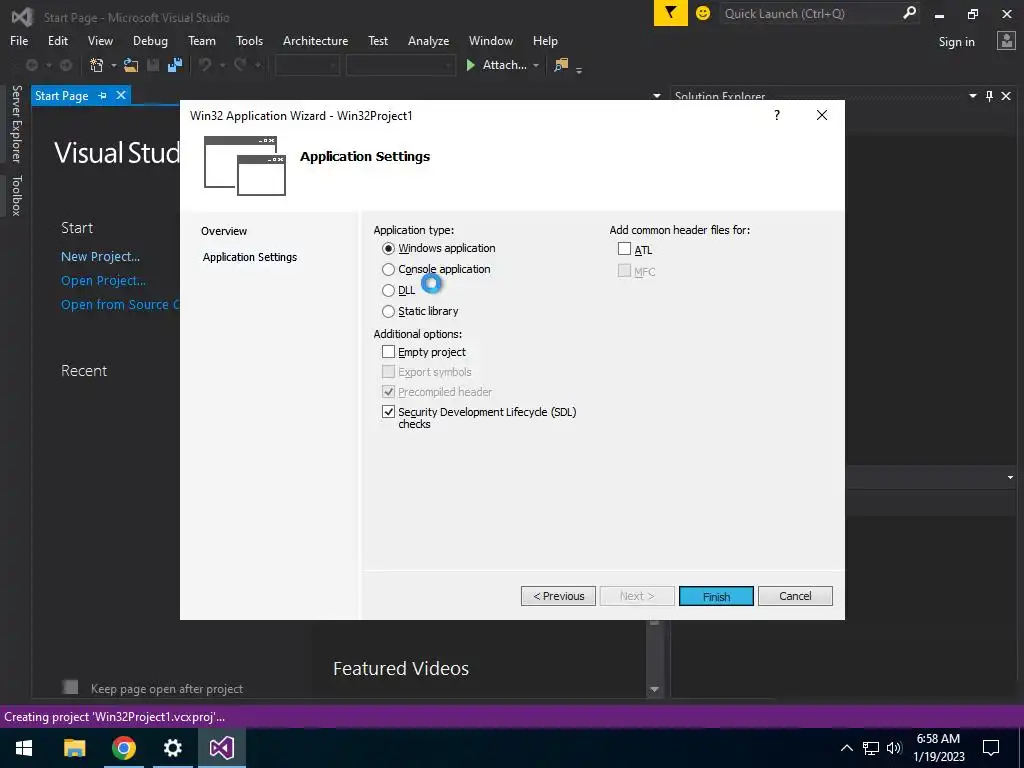Open the Undo history dropdown arrow
1024x768 pixels.
pyautogui.click(x=222, y=65)
